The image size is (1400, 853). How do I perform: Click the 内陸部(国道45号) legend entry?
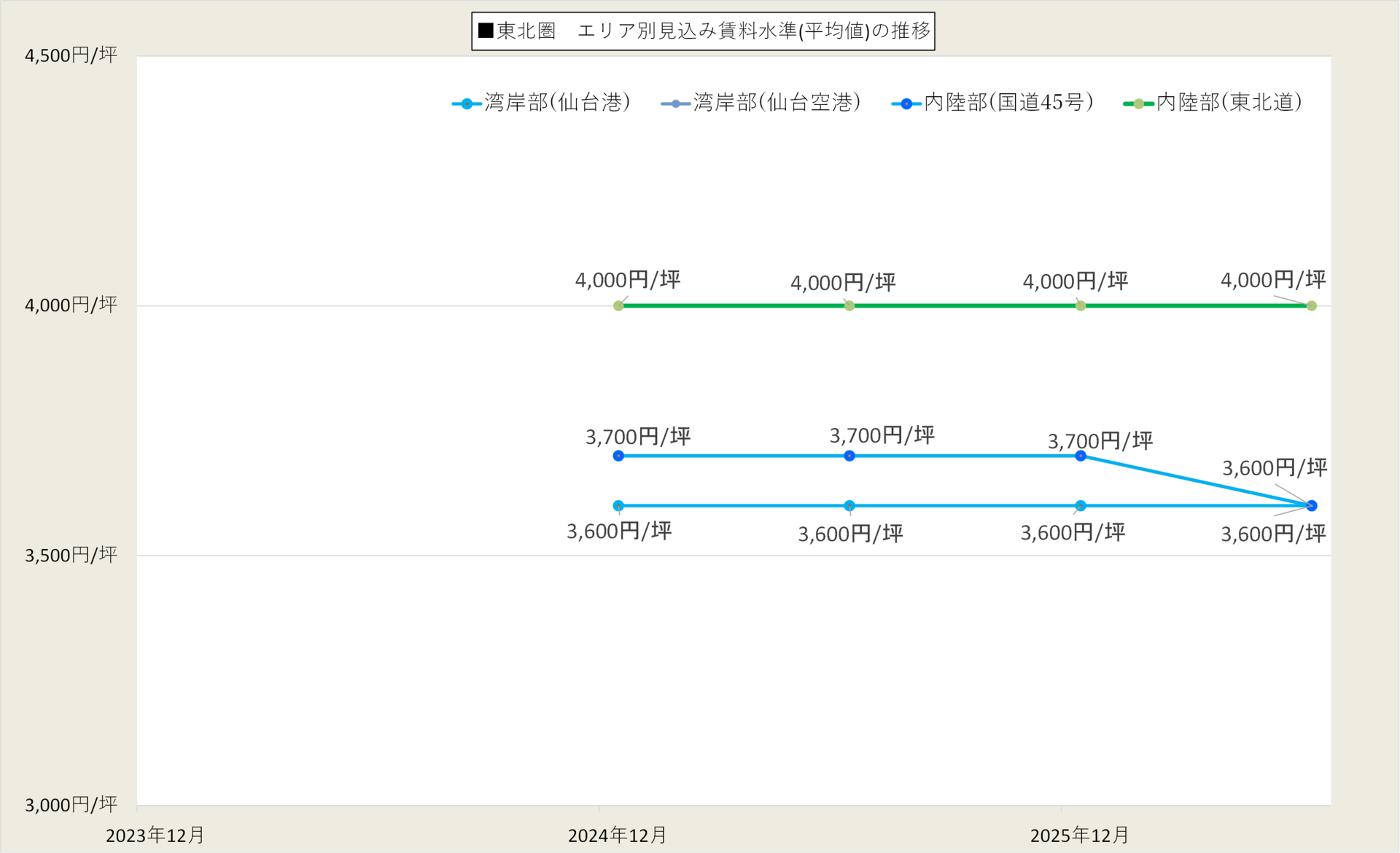[993, 103]
